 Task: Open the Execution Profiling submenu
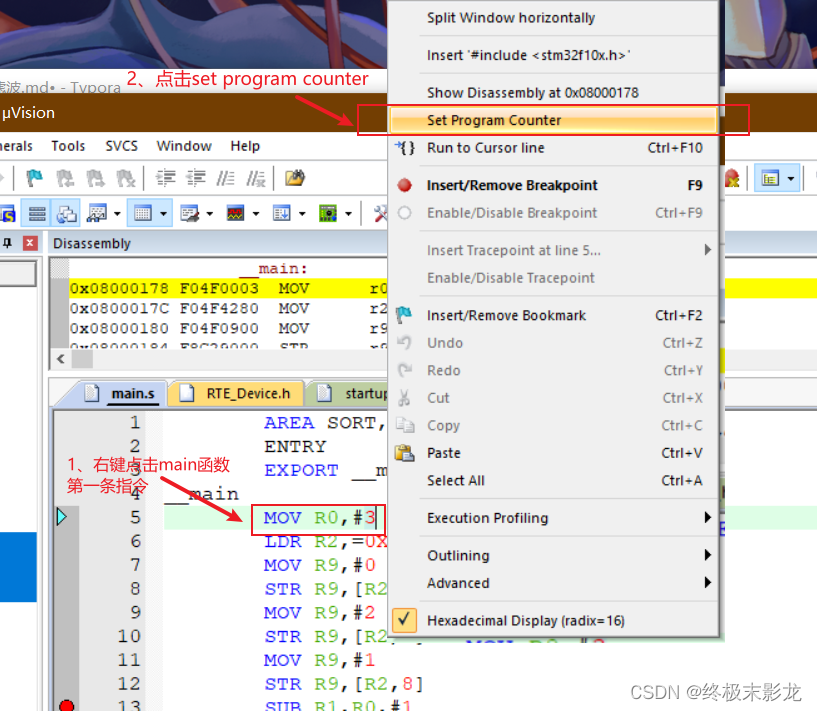tap(553, 518)
